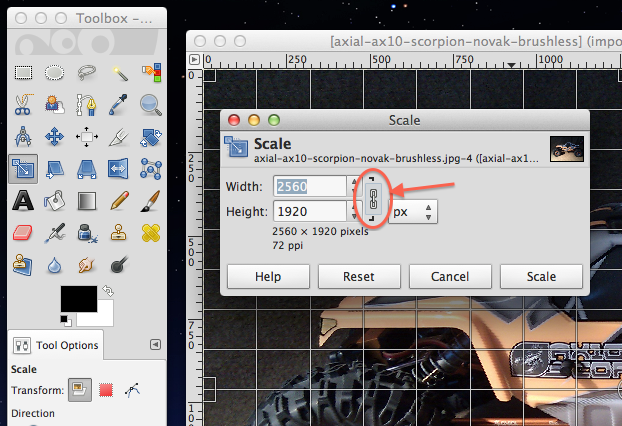Image resolution: width=622 pixels, height=426 pixels.
Task: Click the Width spinner arrows
Action: pos(352,186)
